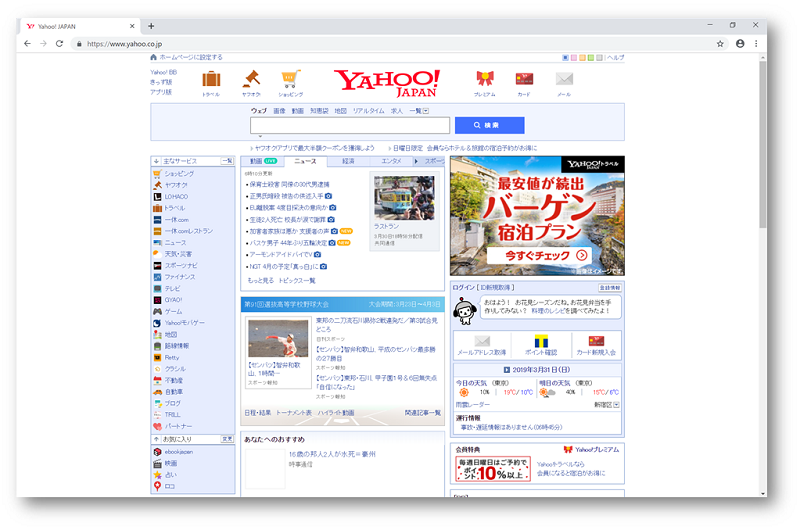Switch to the ニュース tab

305,161
